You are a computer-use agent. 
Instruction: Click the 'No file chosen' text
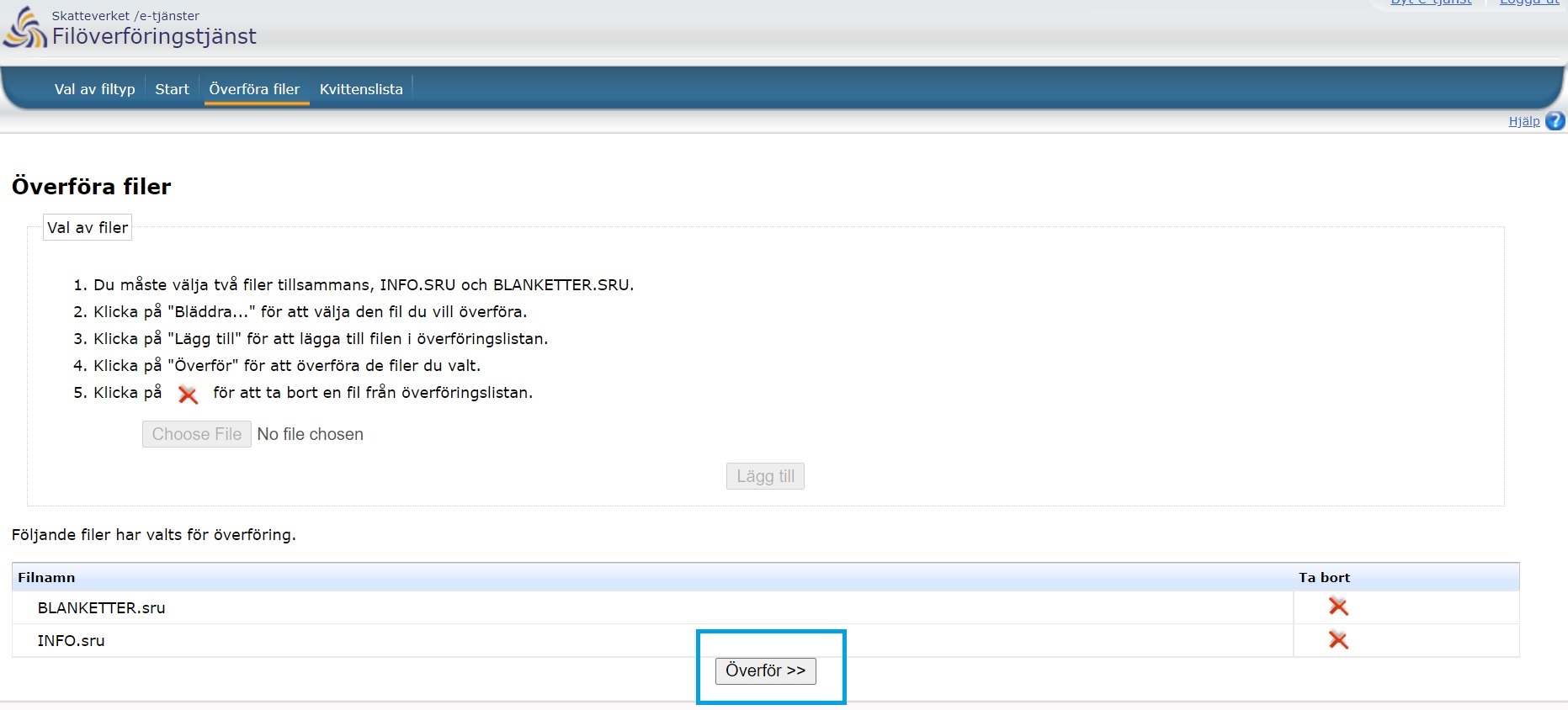point(311,434)
